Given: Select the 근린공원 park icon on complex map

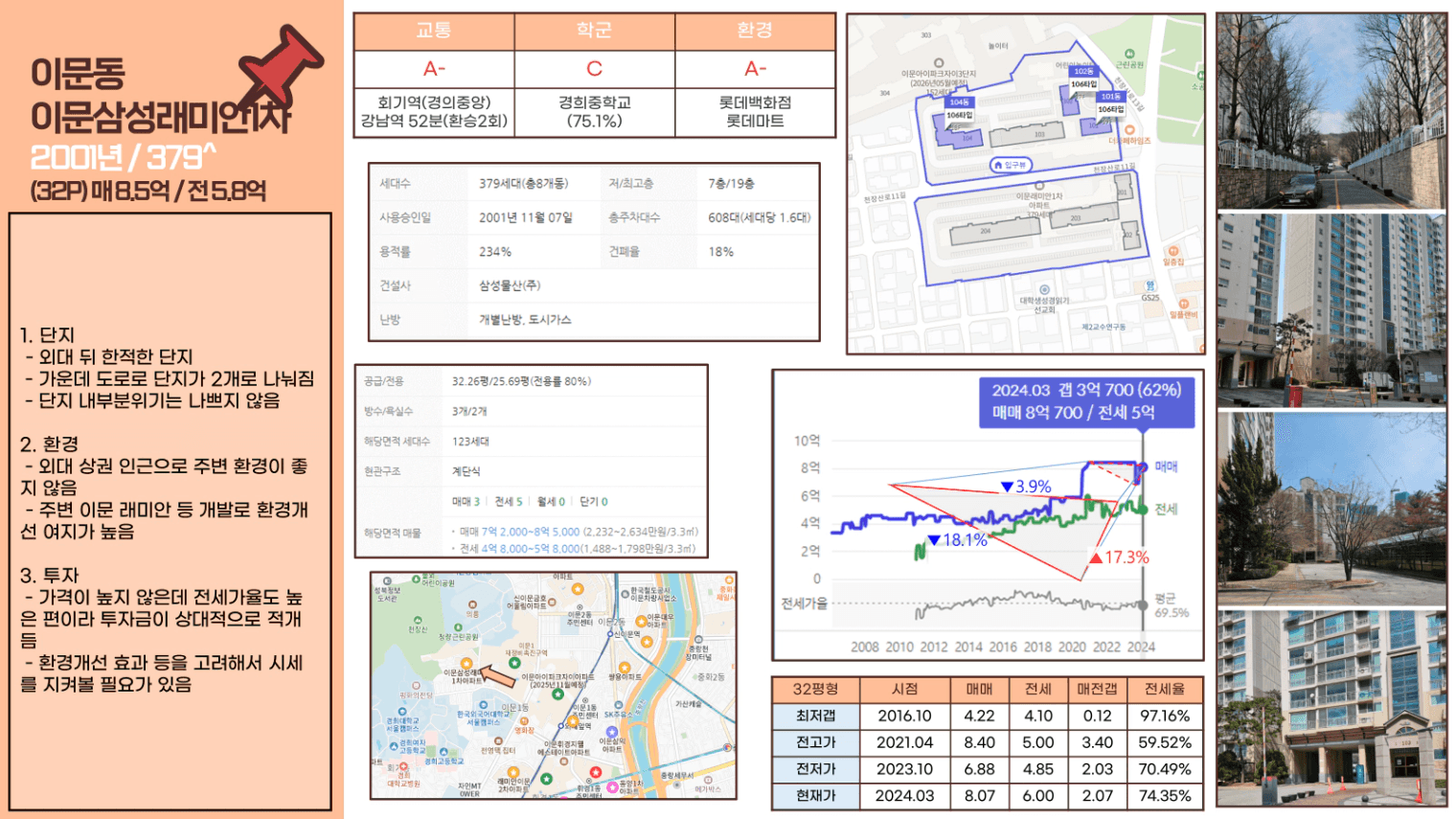Looking at the screenshot, I should (1129, 54).
